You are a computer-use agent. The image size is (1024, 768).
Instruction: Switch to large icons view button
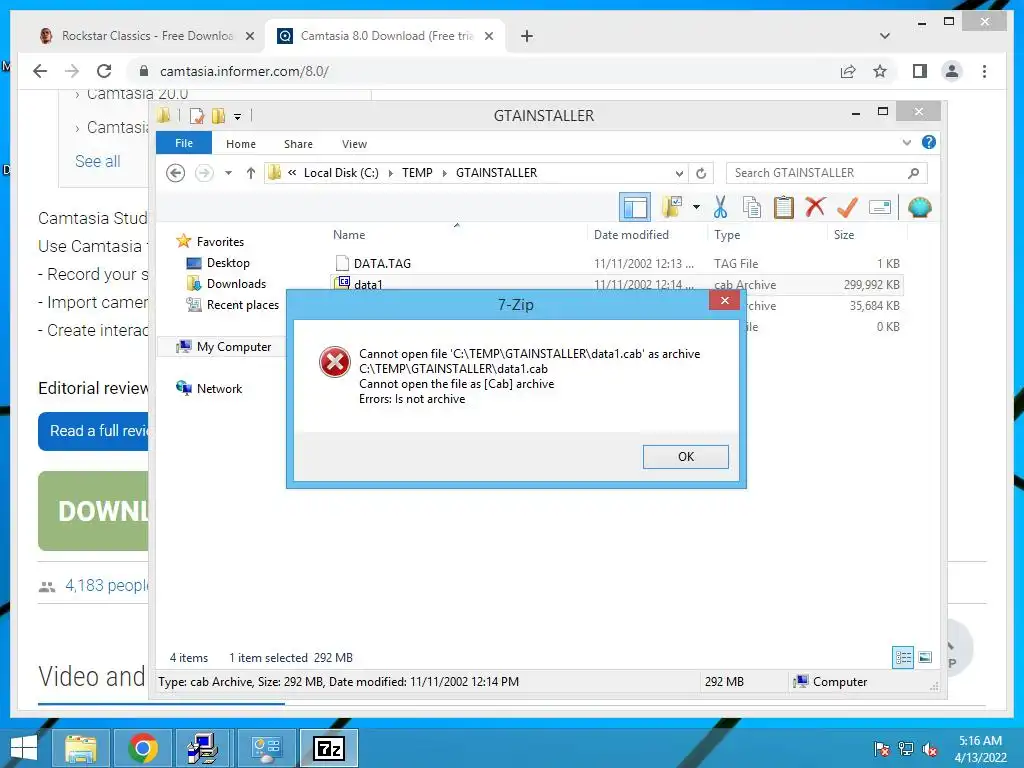pyautogui.click(x=925, y=657)
